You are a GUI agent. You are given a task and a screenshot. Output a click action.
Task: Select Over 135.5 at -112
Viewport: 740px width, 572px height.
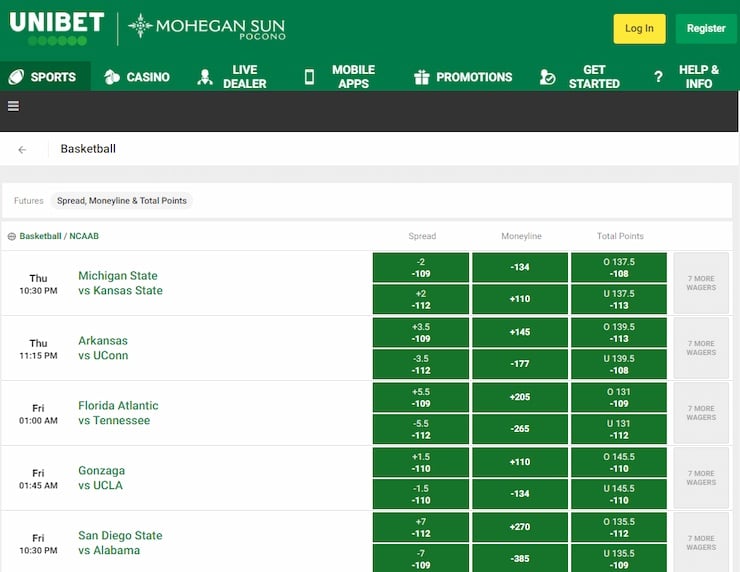pyautogui.click(x=619, y=527)
